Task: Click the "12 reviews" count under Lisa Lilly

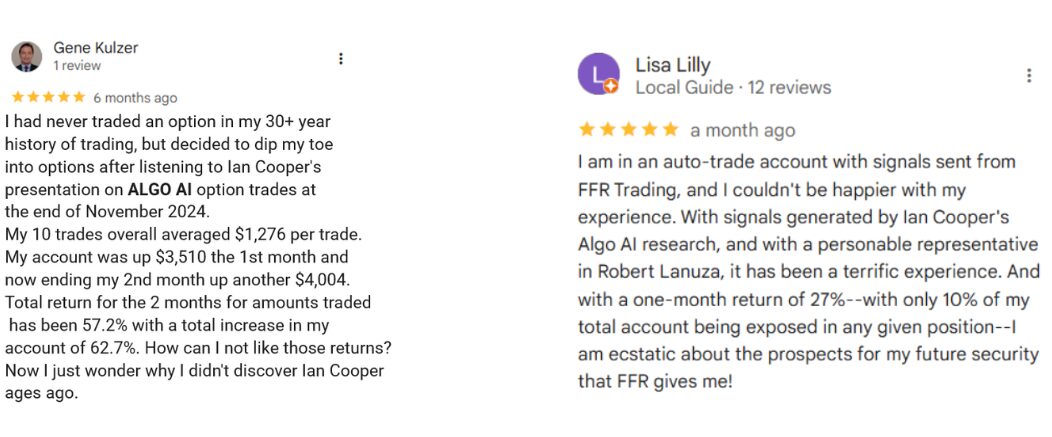Action: [789, 88]
